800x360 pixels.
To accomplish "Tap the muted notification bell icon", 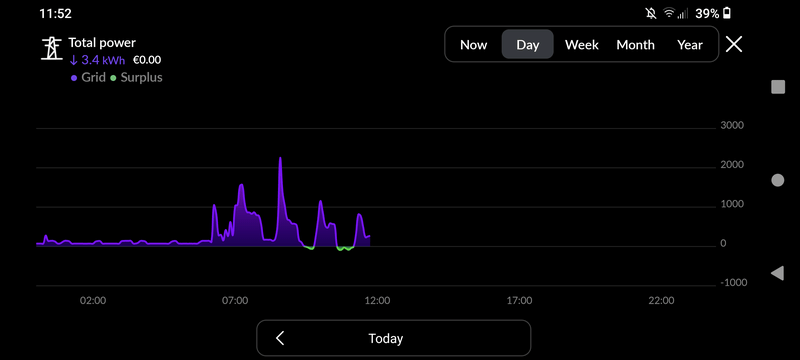I will click(651, 13).
